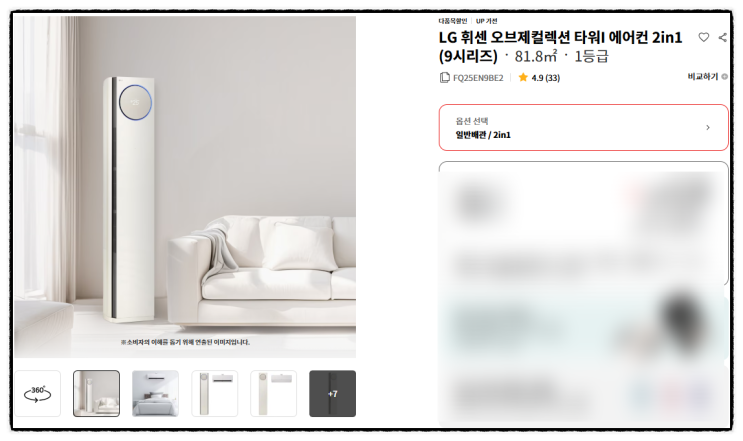The width and height of the screenshot is (743, 441).
Task: Copy model number FQ25EN9BE2 via copy icon
Action: point(444,77)
